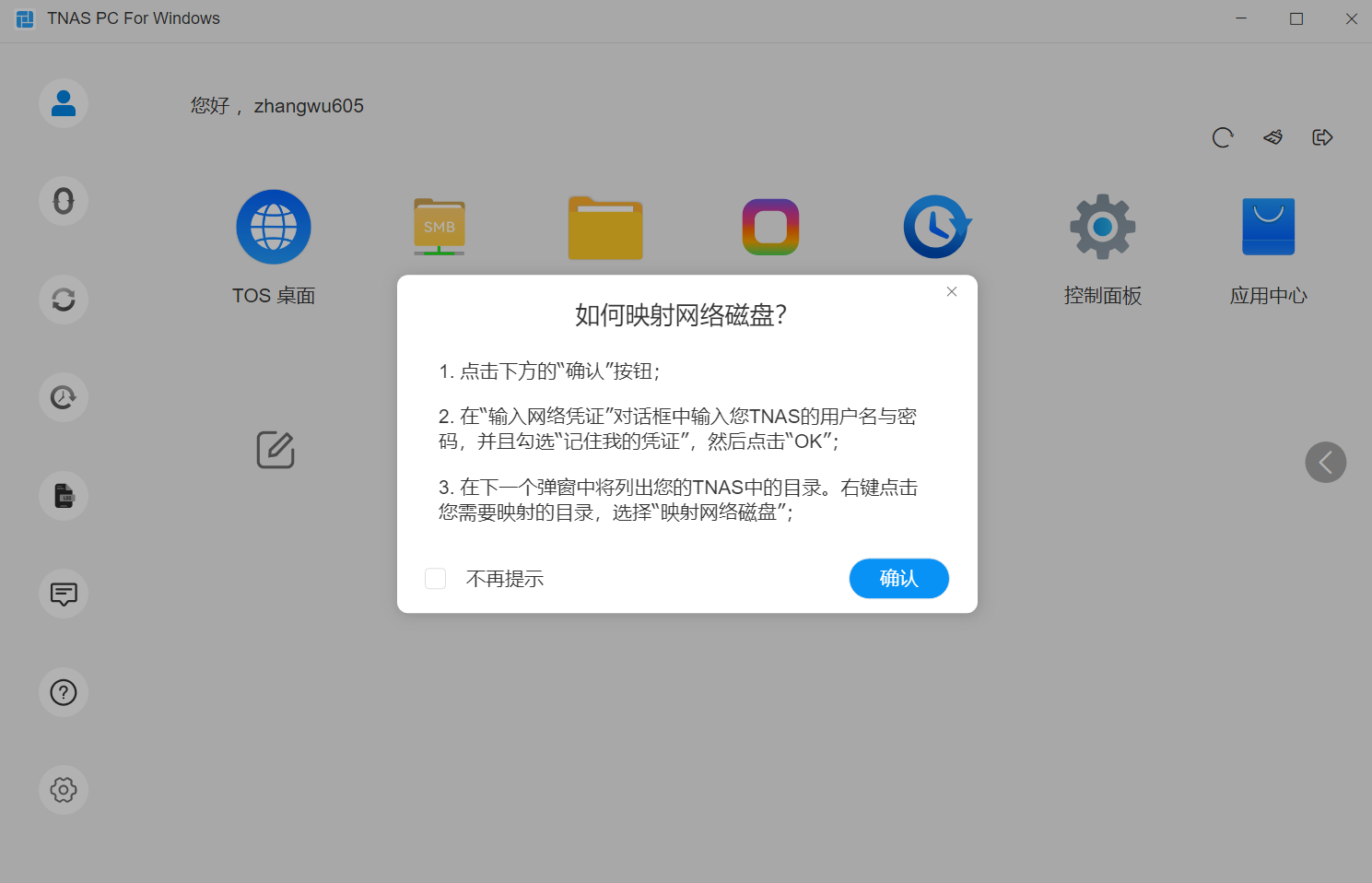Open the message feedback icon in sidebar
The width and height of the screenshot is (1372, 883).
pyautogui.click(x=64, y=594)
